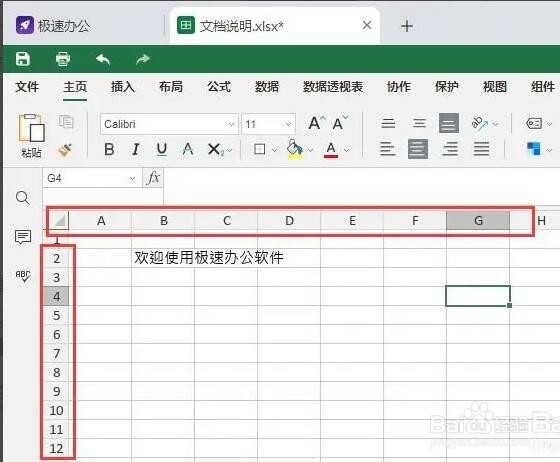Align text left
Viewport: 560px width, 462px height.
point(388,149)
